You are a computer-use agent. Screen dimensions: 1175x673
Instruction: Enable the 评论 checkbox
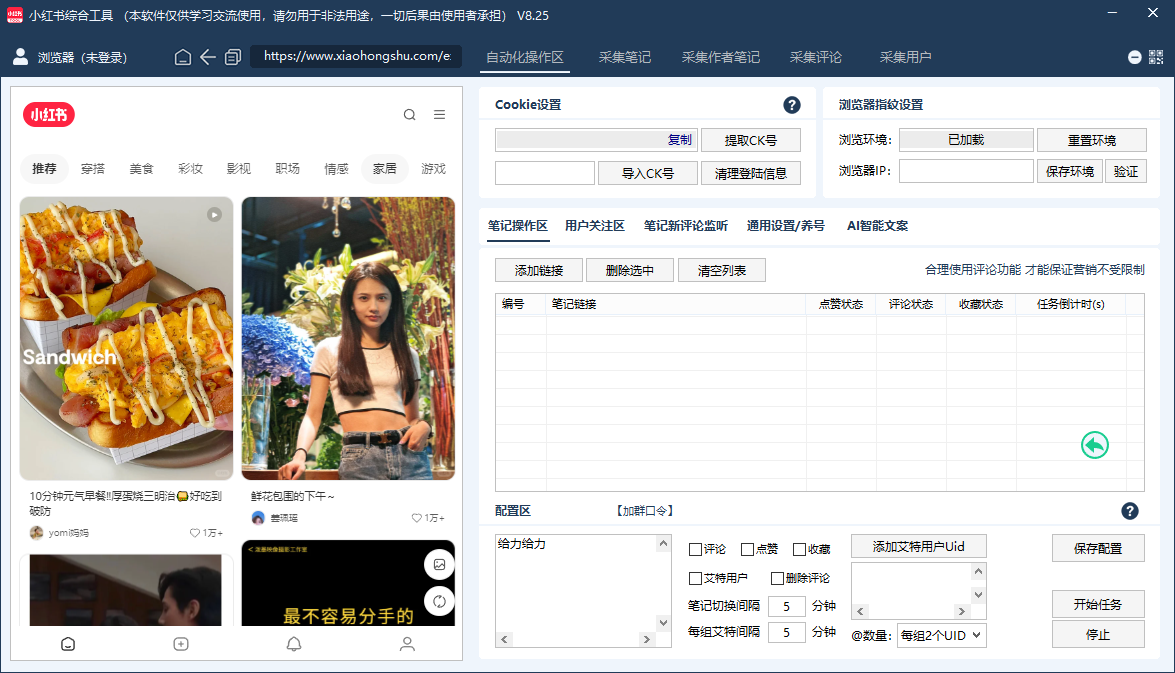pyautogui.click(x=695, y=549)
